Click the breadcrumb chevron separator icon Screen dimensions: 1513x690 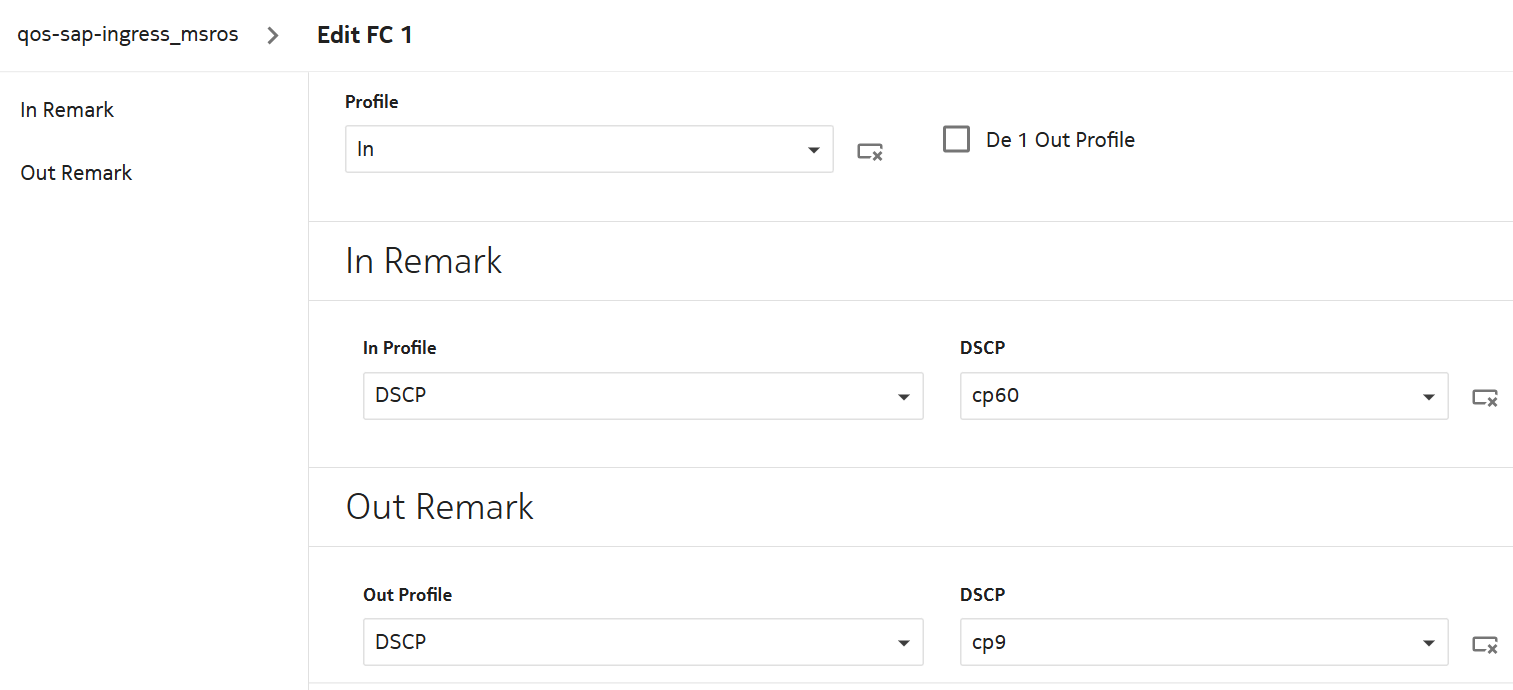(273, 35)
